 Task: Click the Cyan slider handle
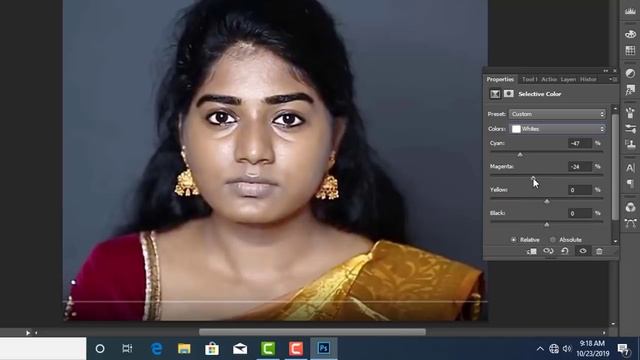[x=520, y=155]
